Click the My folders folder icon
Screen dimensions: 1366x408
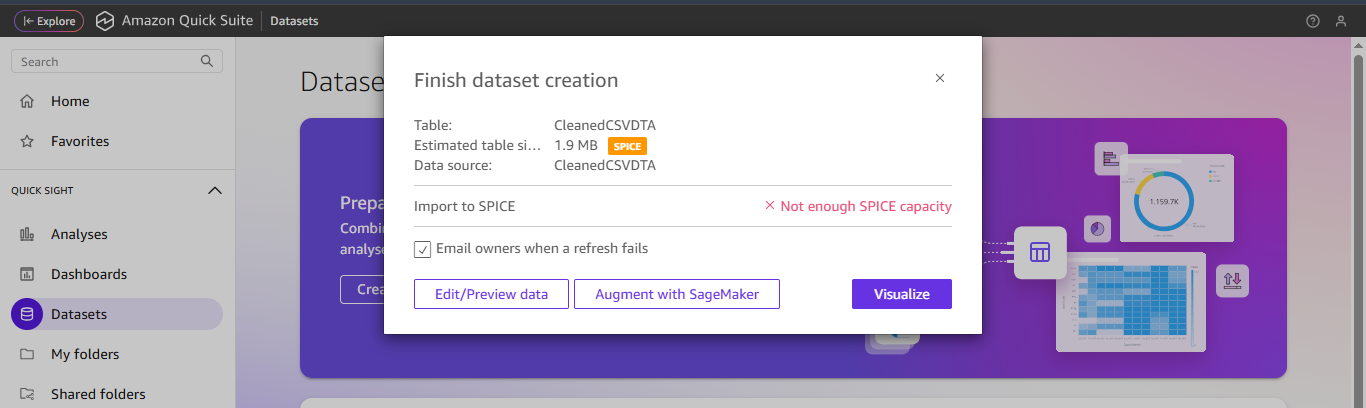pyautogui.click(x=28, y=354)
